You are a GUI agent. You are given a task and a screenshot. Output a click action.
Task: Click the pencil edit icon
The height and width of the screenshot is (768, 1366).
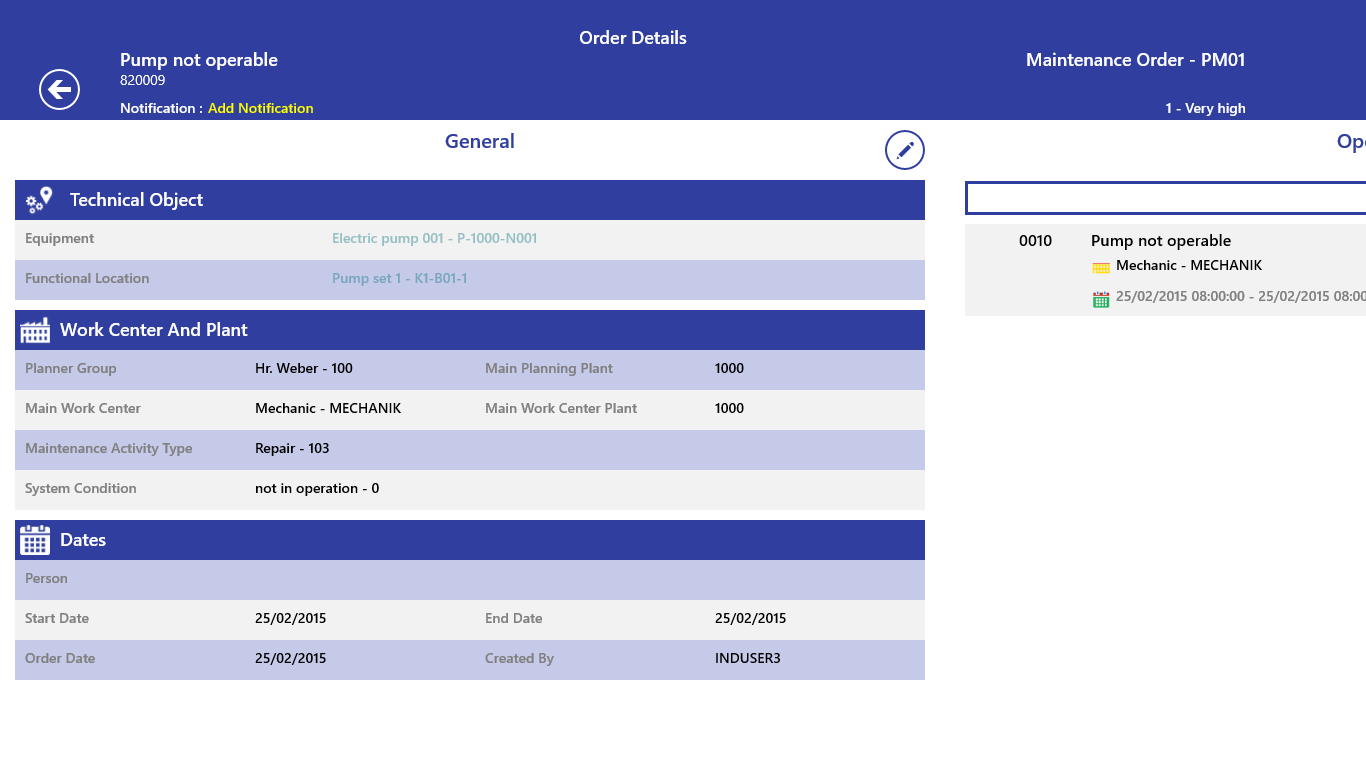point(905,150)
